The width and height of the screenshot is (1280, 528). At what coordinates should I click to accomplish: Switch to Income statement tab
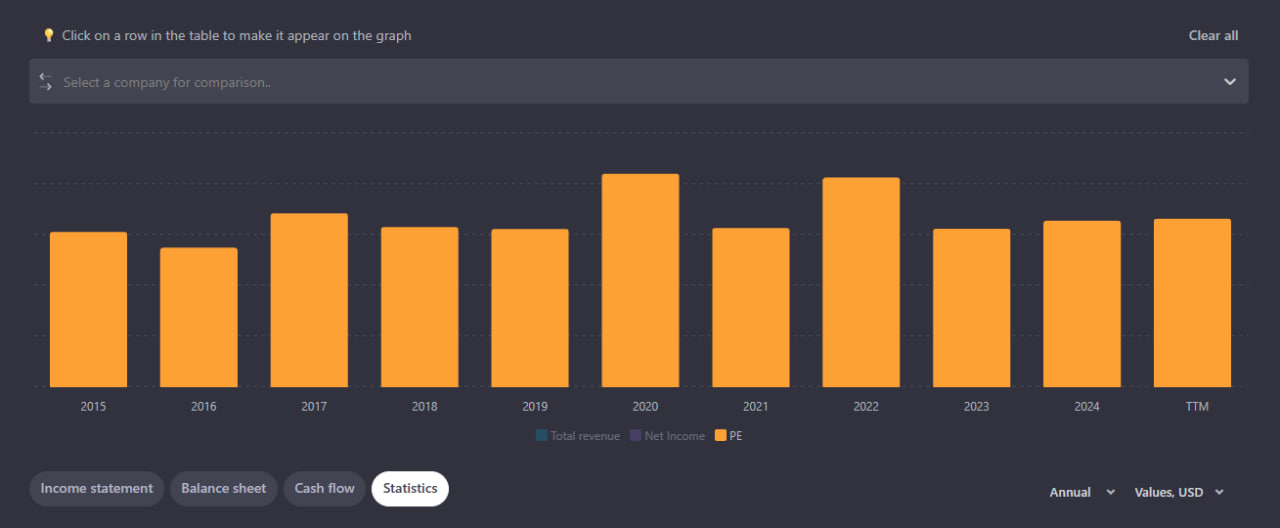[x=96, y=489]
